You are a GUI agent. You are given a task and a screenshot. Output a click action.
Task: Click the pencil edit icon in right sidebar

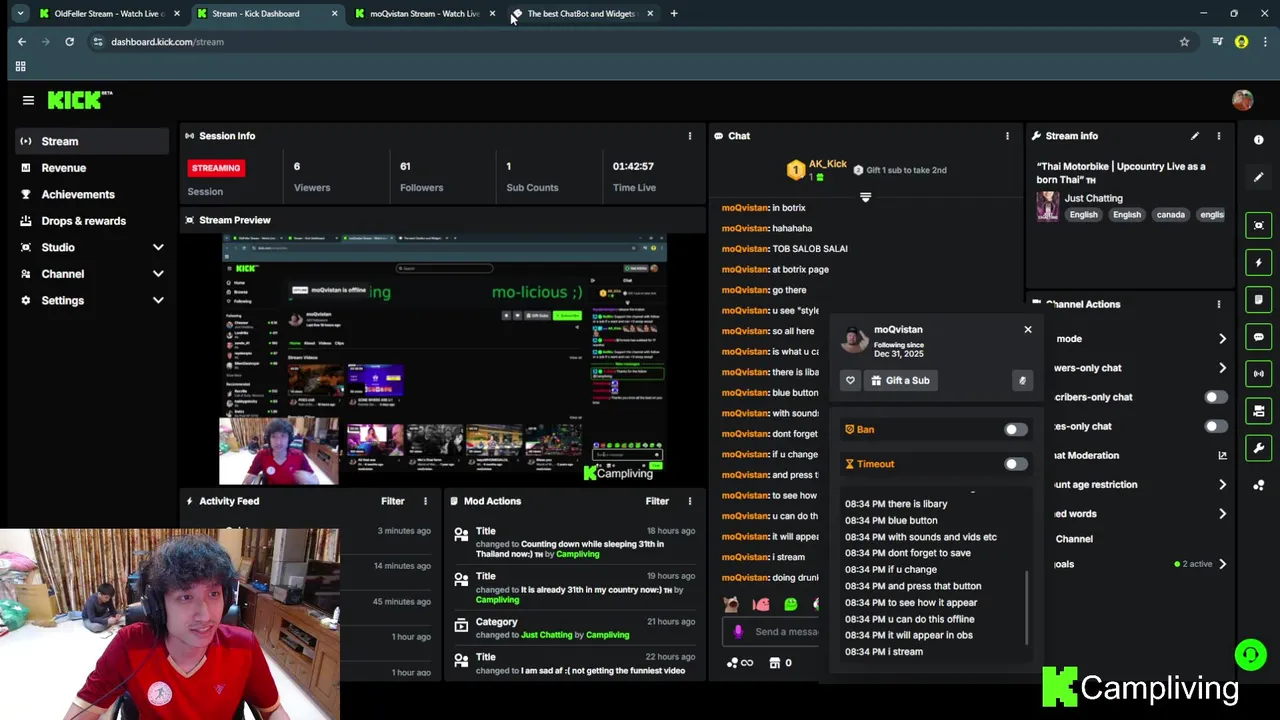point(1259,177)
